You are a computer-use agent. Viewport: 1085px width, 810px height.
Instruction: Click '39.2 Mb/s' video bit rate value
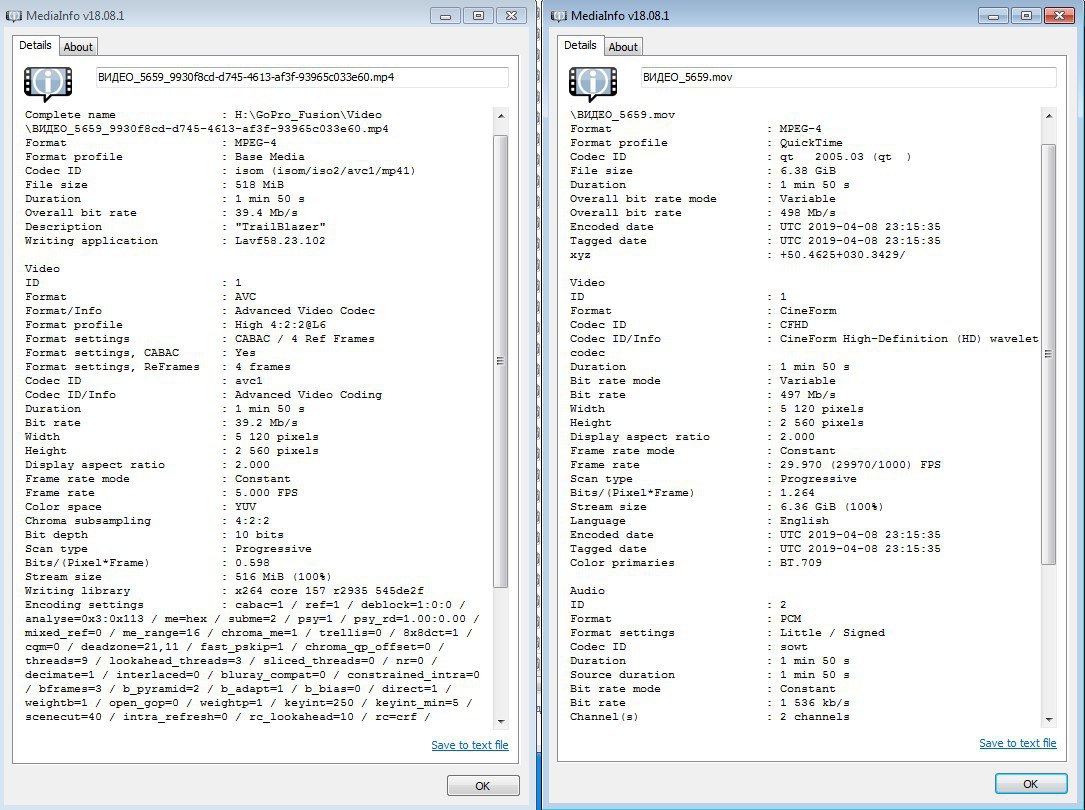point(266,423)
